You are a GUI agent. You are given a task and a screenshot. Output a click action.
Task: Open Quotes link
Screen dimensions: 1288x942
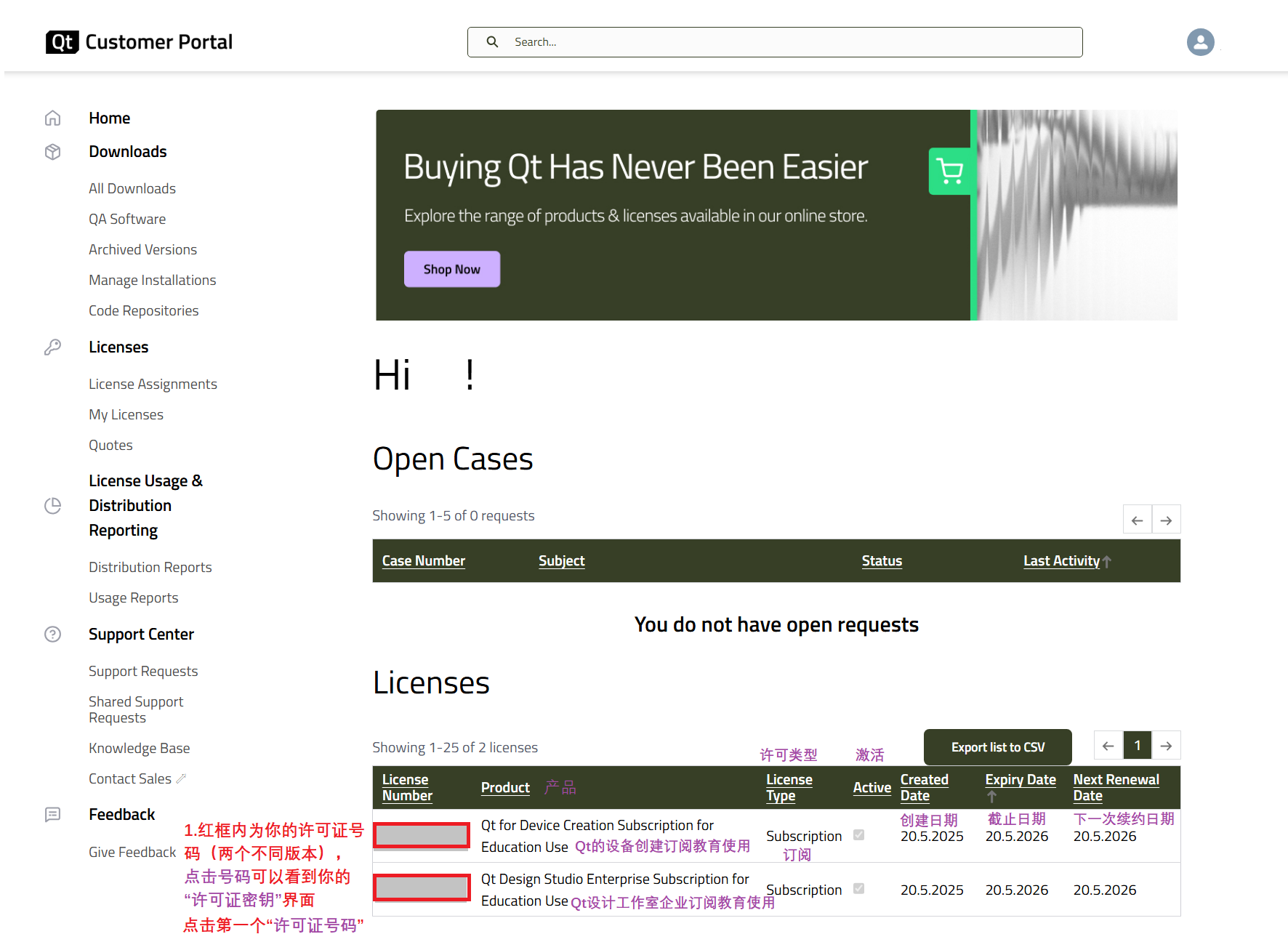pos(110,445)
